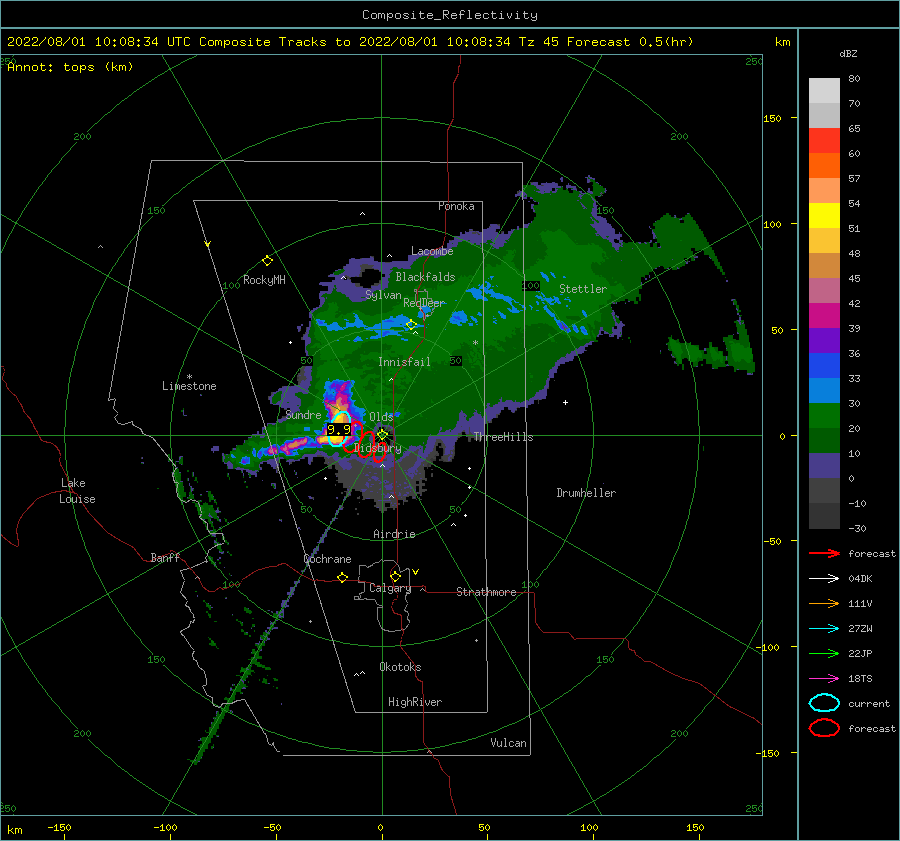
Task: Click the dBZ legend heading
Action: tap(848, 53)
